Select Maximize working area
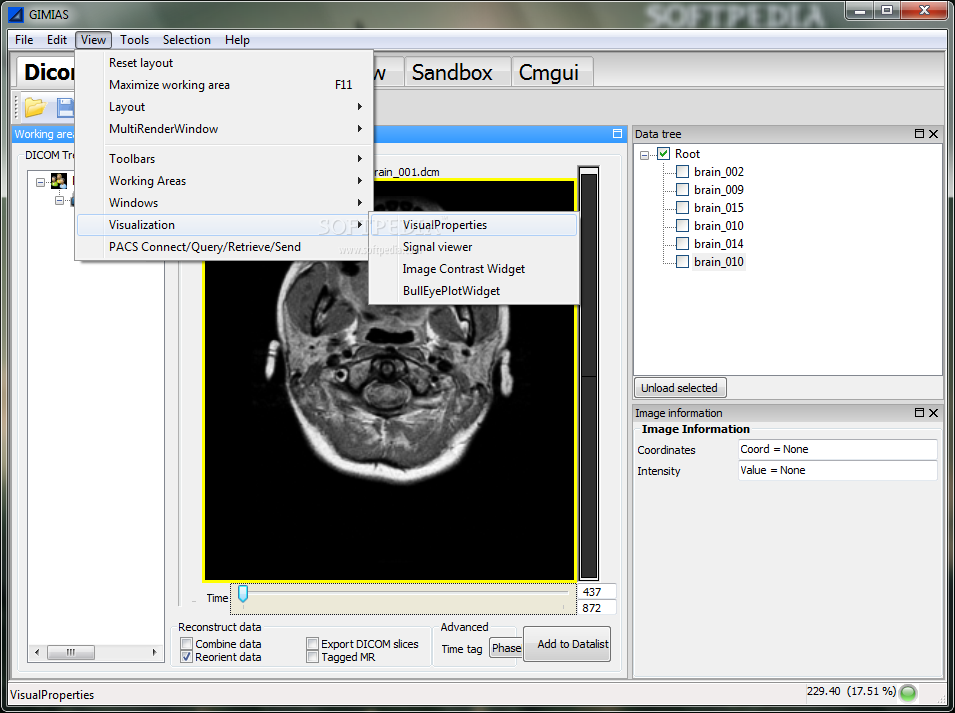This screenshot has height=713, width=955. coord(224,85)
